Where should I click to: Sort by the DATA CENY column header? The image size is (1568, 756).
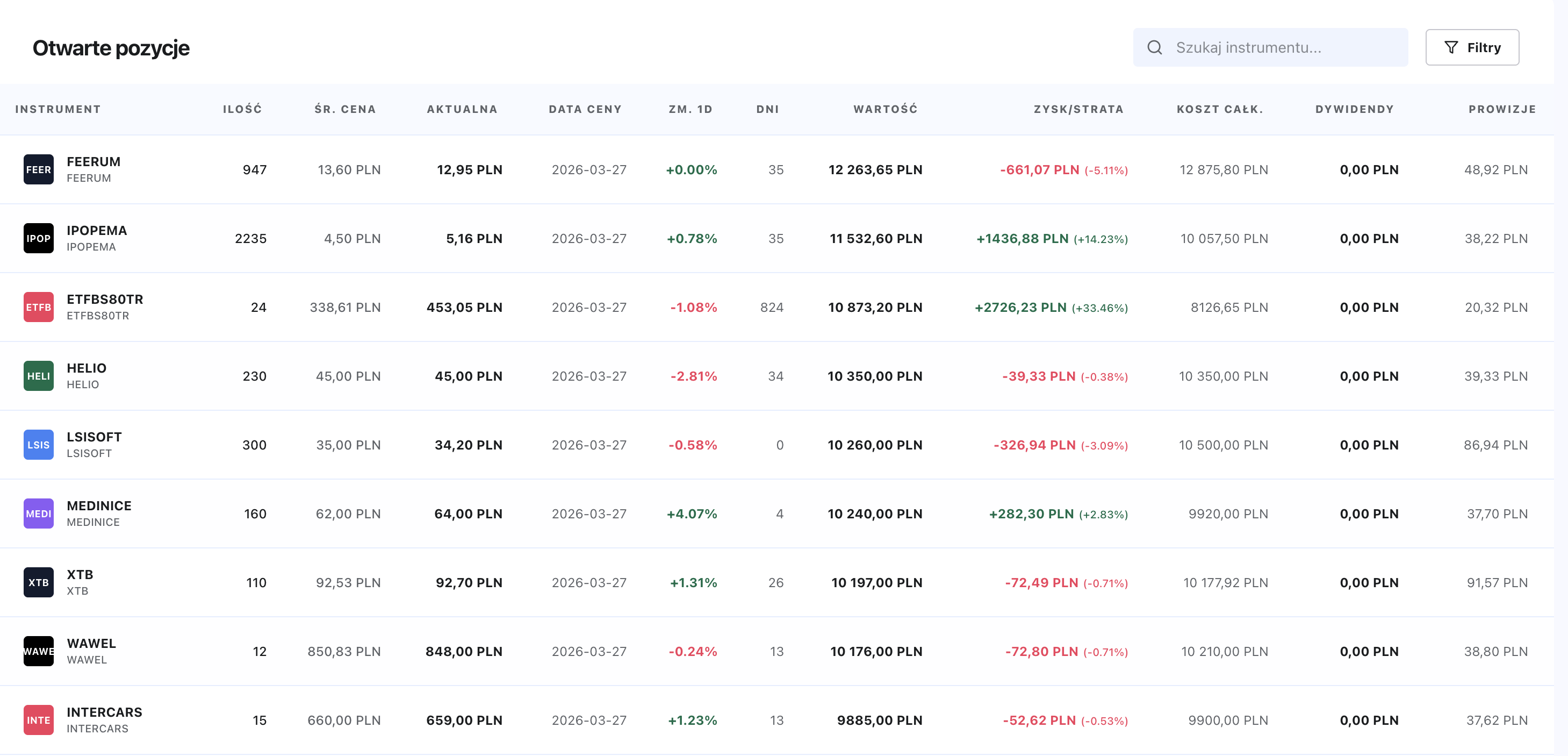(x=585, y=110)
